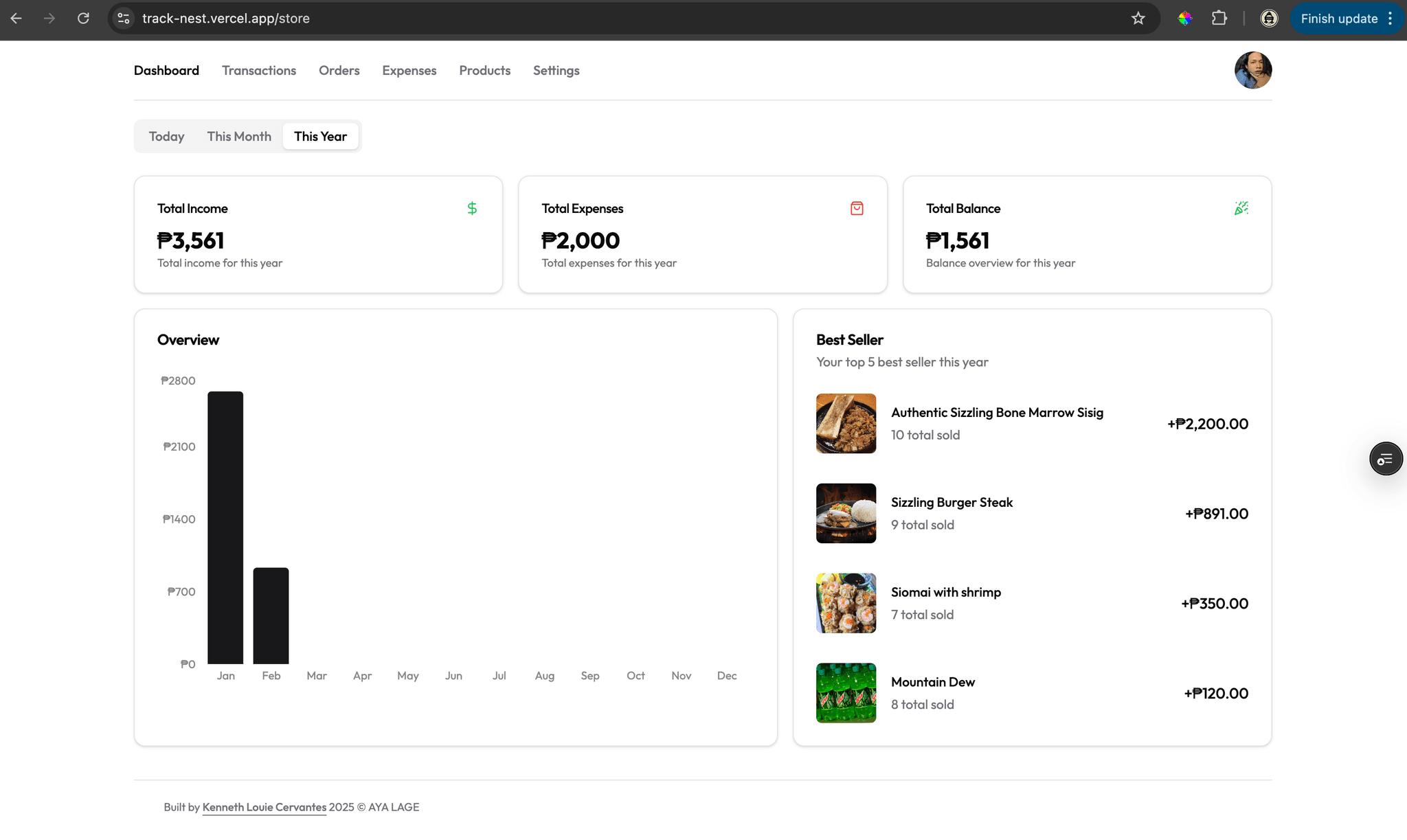This screenshot has width=1407, height=840.
Task: Reload the page with the refresh icon
Action: point(83,19)
